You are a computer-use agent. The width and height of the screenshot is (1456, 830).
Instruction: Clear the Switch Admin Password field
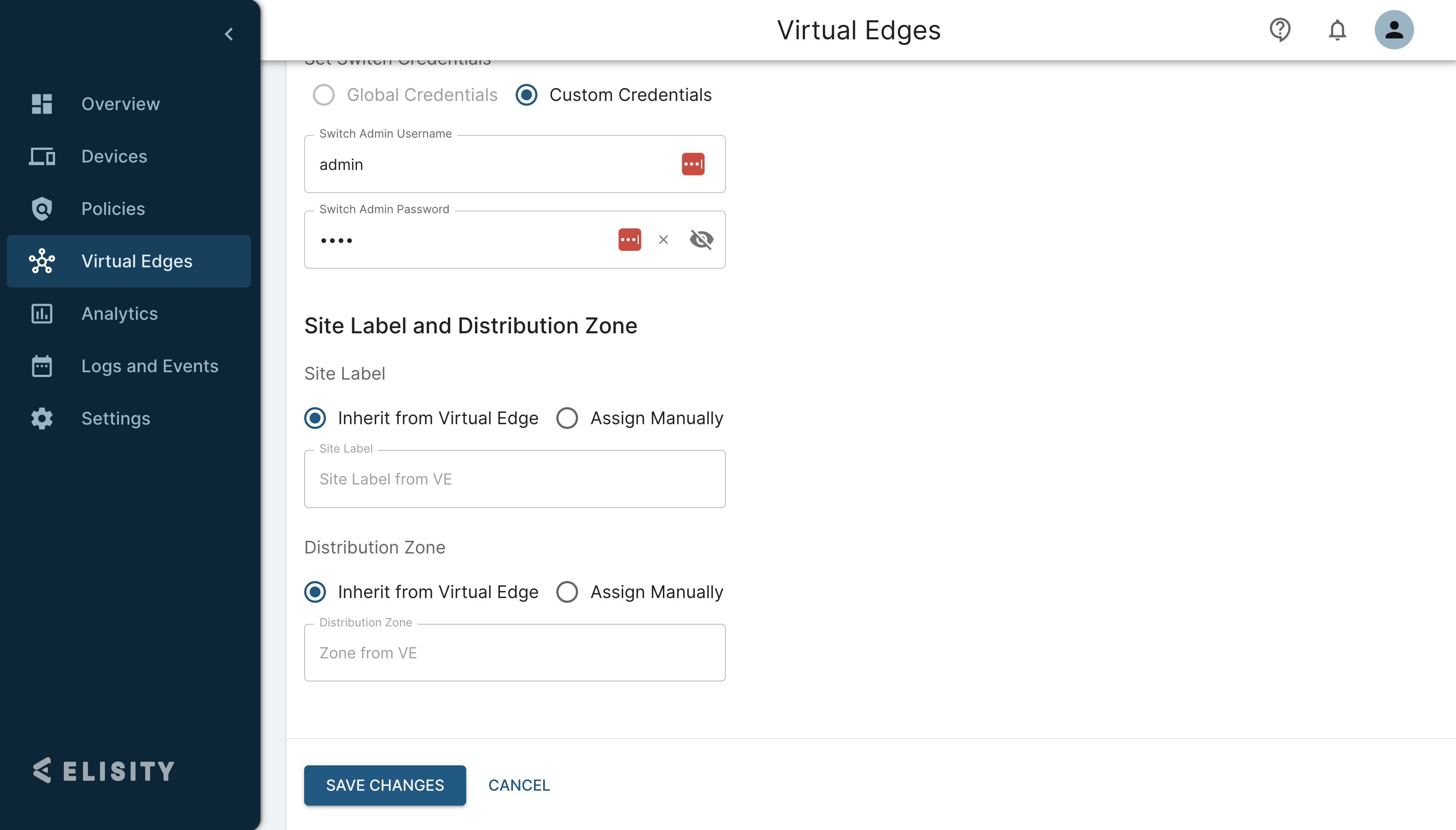pos(663,239)
